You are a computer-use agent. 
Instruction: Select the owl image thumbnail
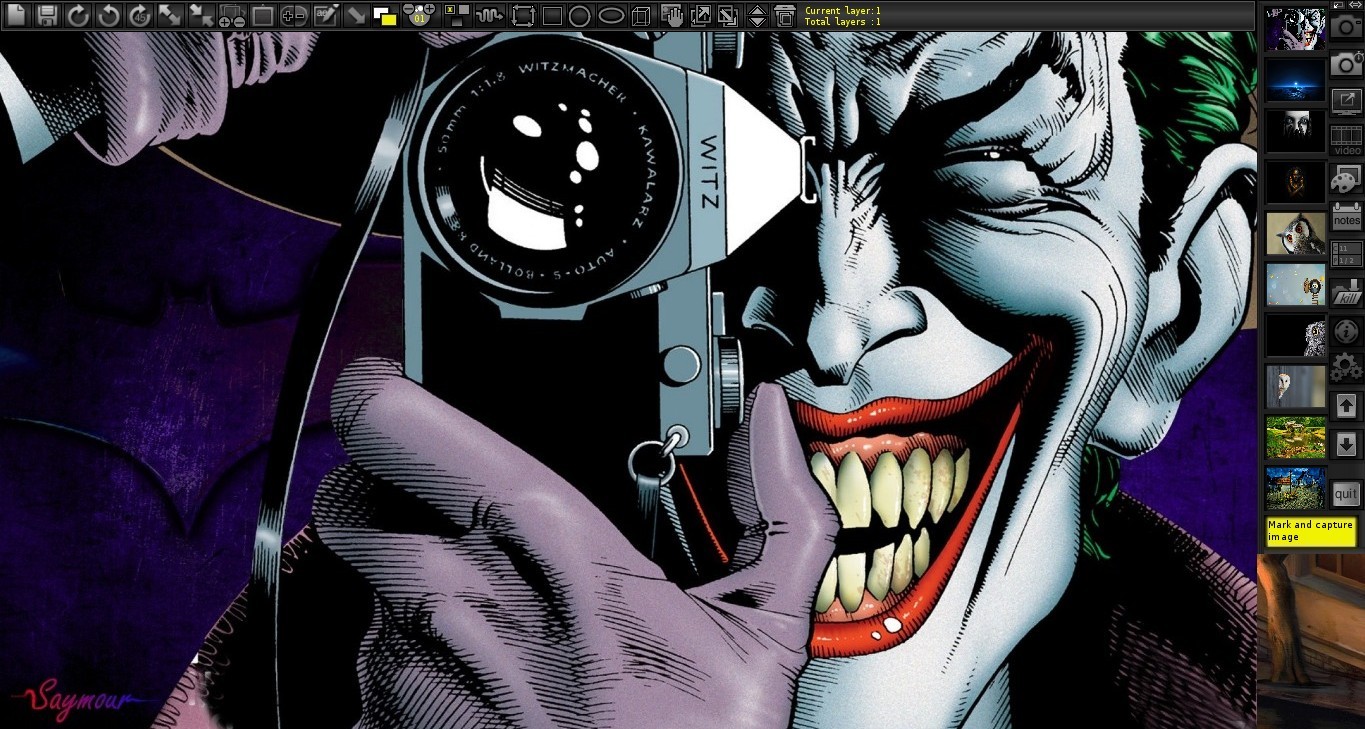(1295, 233)
